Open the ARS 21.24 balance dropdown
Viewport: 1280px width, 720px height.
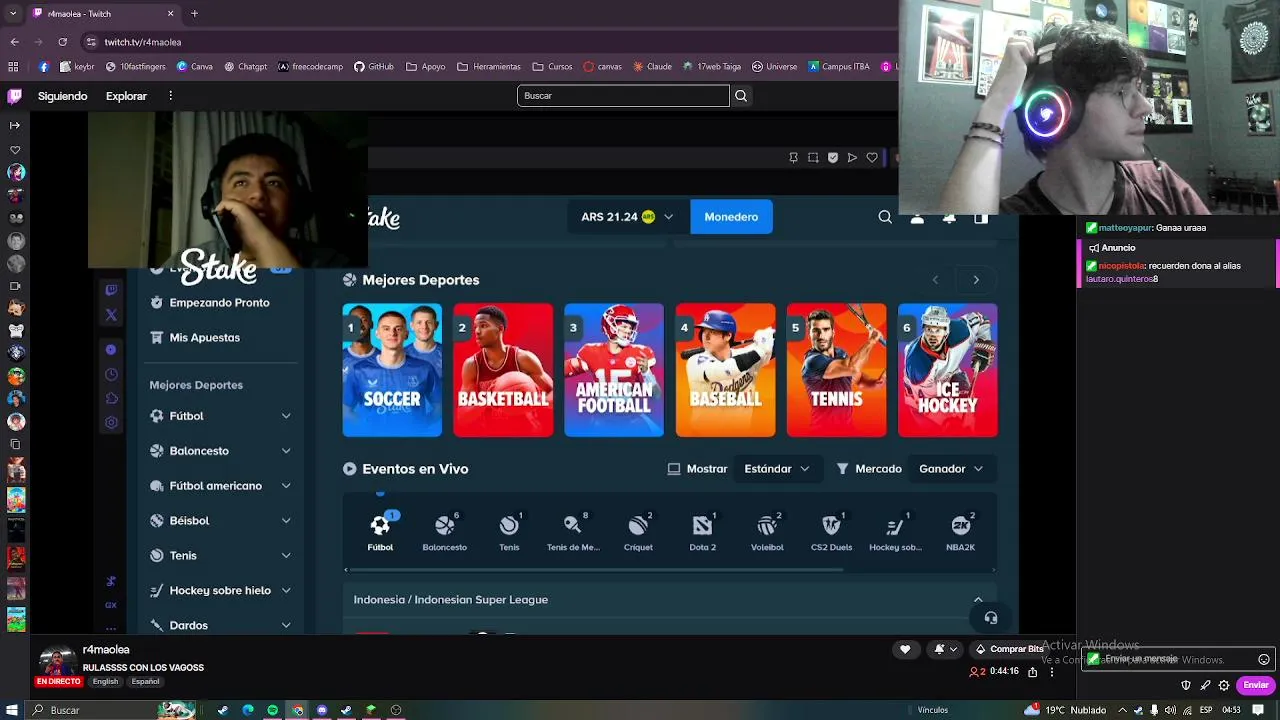pyautogui.click(x=627, y=217)
